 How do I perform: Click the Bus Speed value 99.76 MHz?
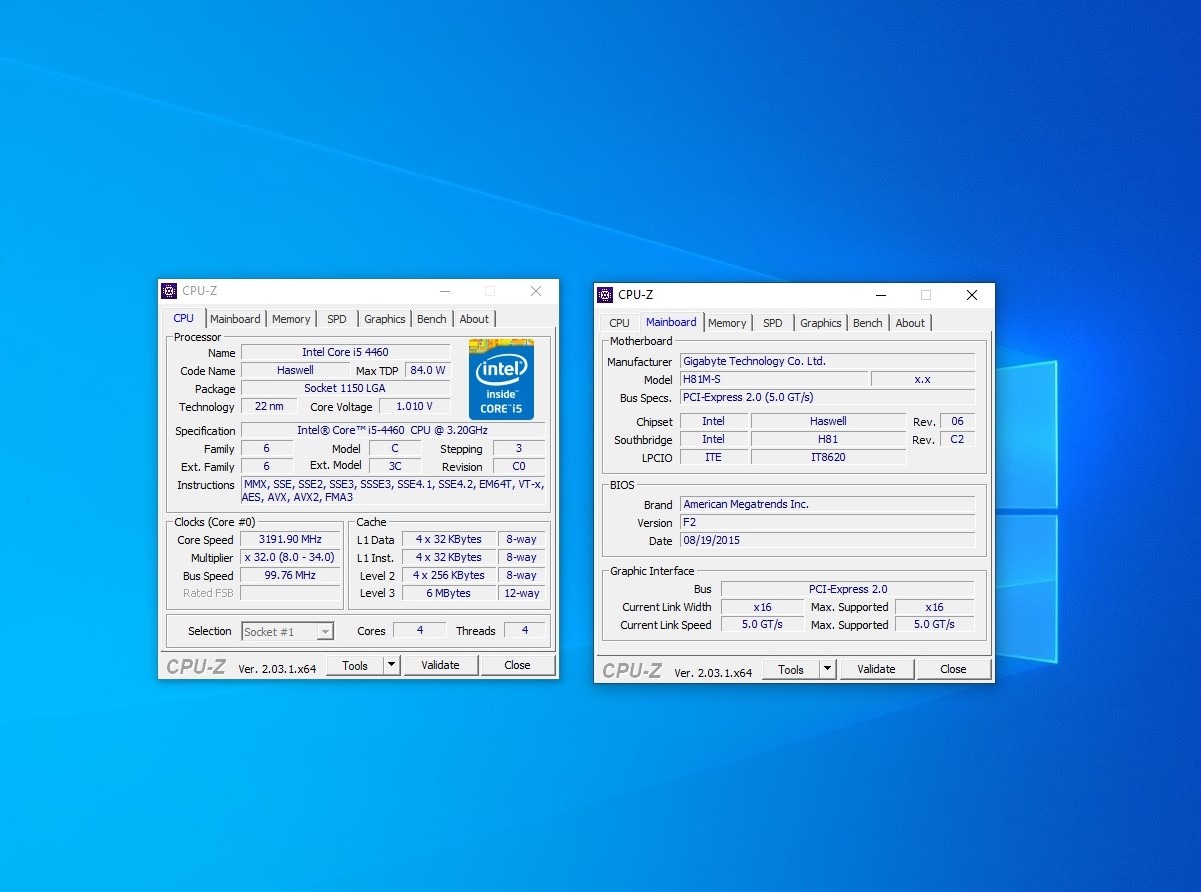click(290, 575)
